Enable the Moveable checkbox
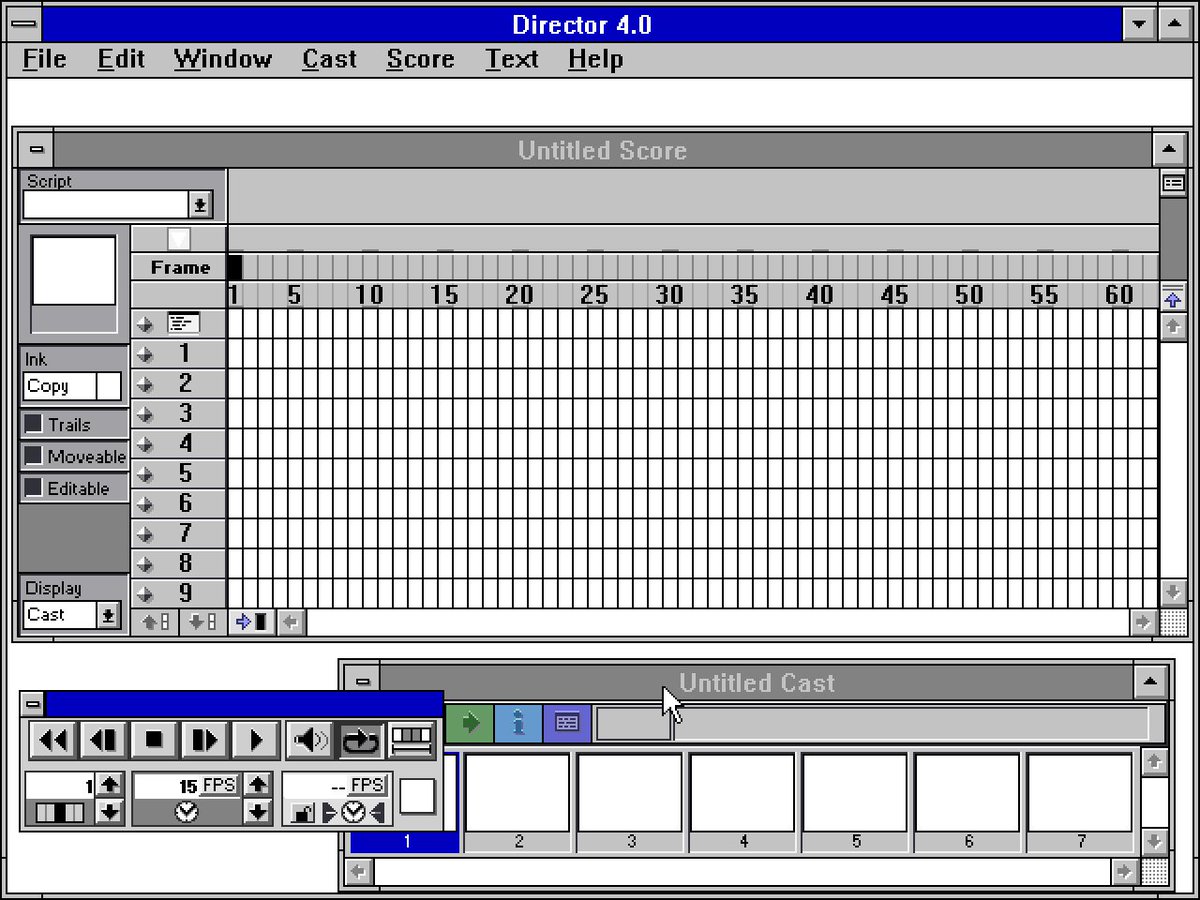Image resolution: width=1200 pixels, height=900 pixels. pyautogui.click(x=33, y=456)
